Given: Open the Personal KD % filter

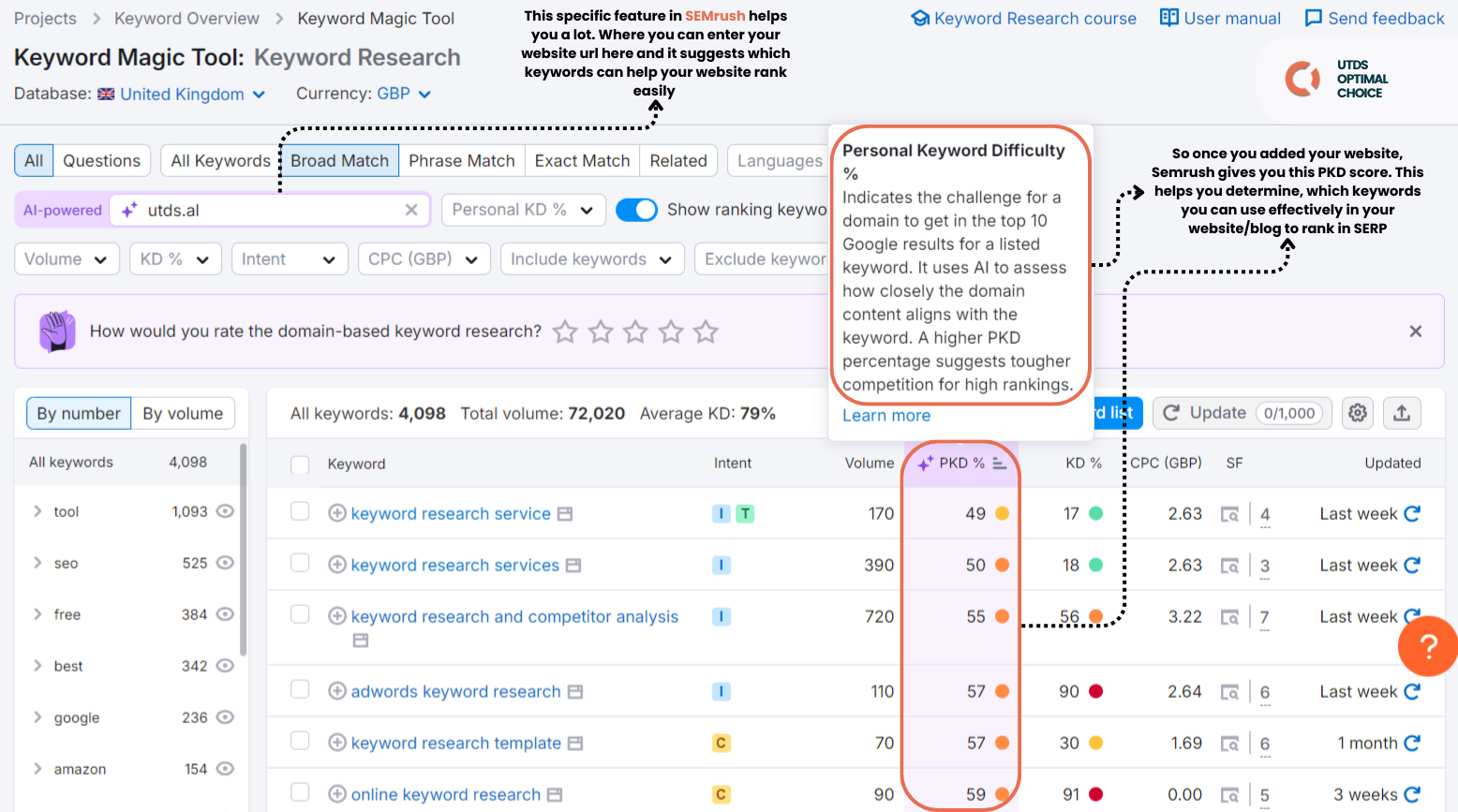Looking at the screenshot, I should [523, 210].
